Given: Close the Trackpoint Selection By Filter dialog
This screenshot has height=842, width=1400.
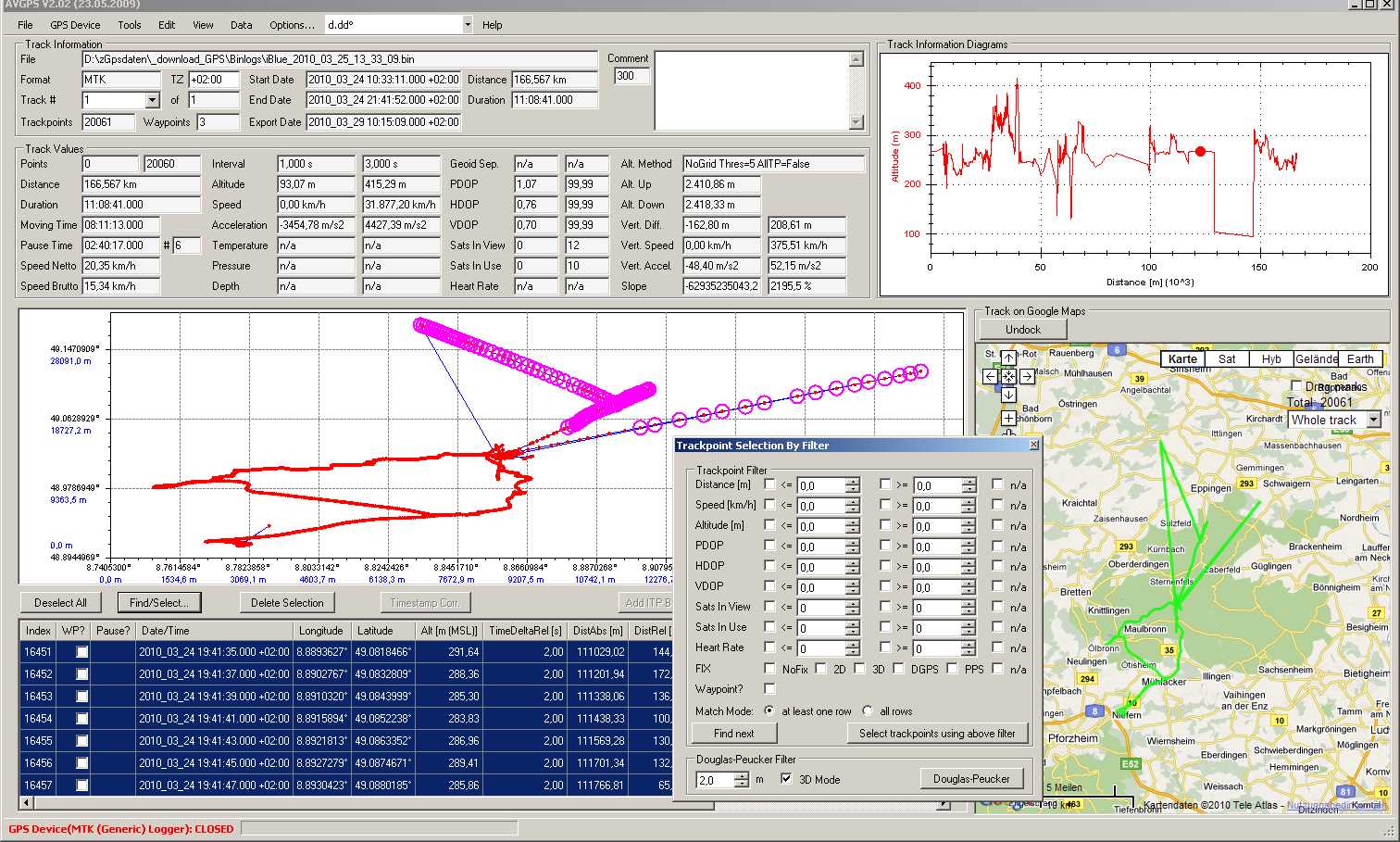Looking at the screenshot, I should 1034,446.
